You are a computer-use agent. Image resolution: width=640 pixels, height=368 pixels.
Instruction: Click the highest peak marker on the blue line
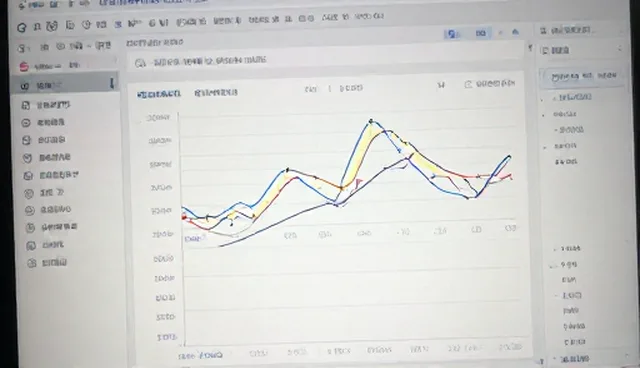coord(371,121)
